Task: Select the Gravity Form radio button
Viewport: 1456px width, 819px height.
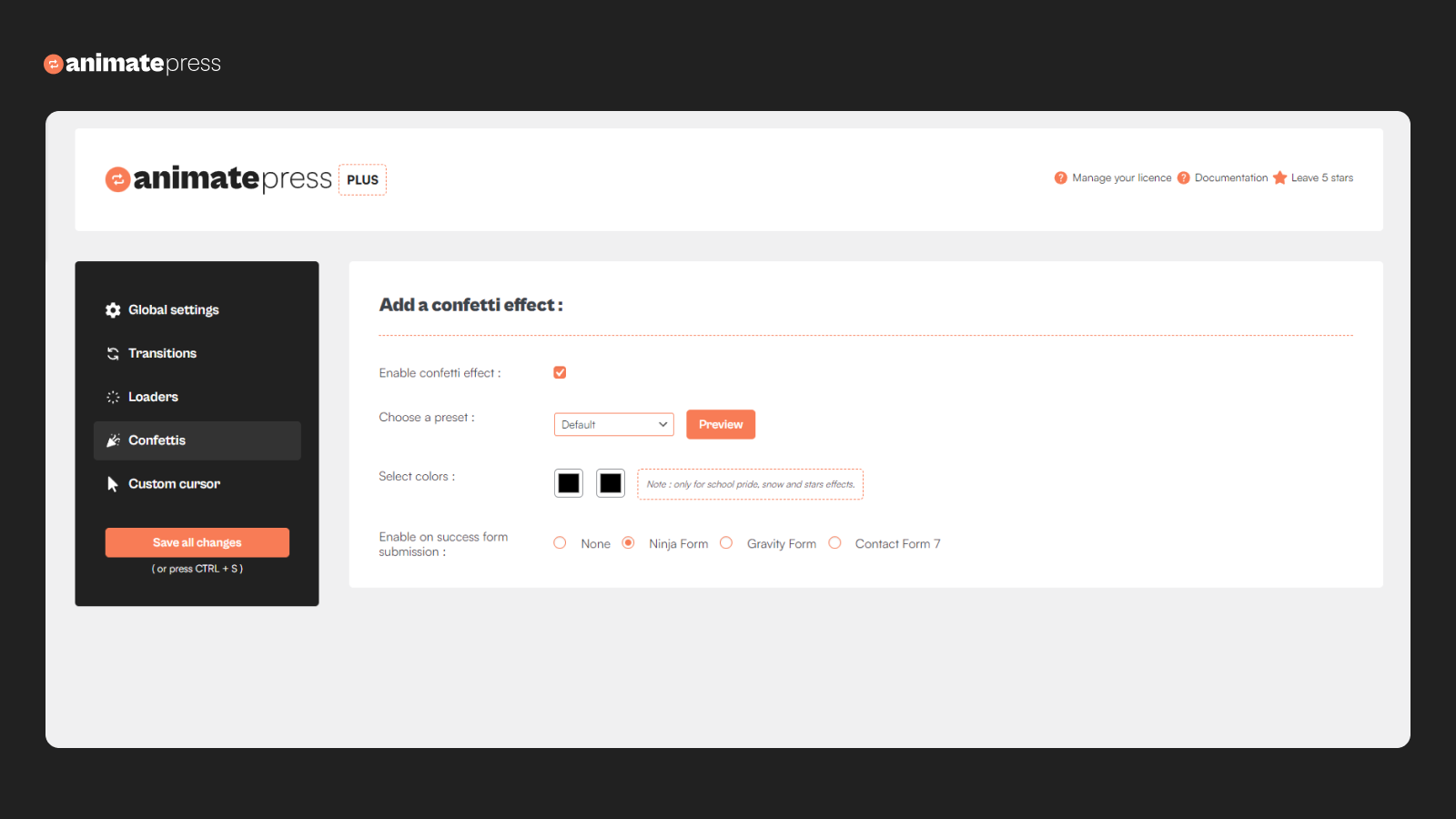Action: [x=726, y=543]
